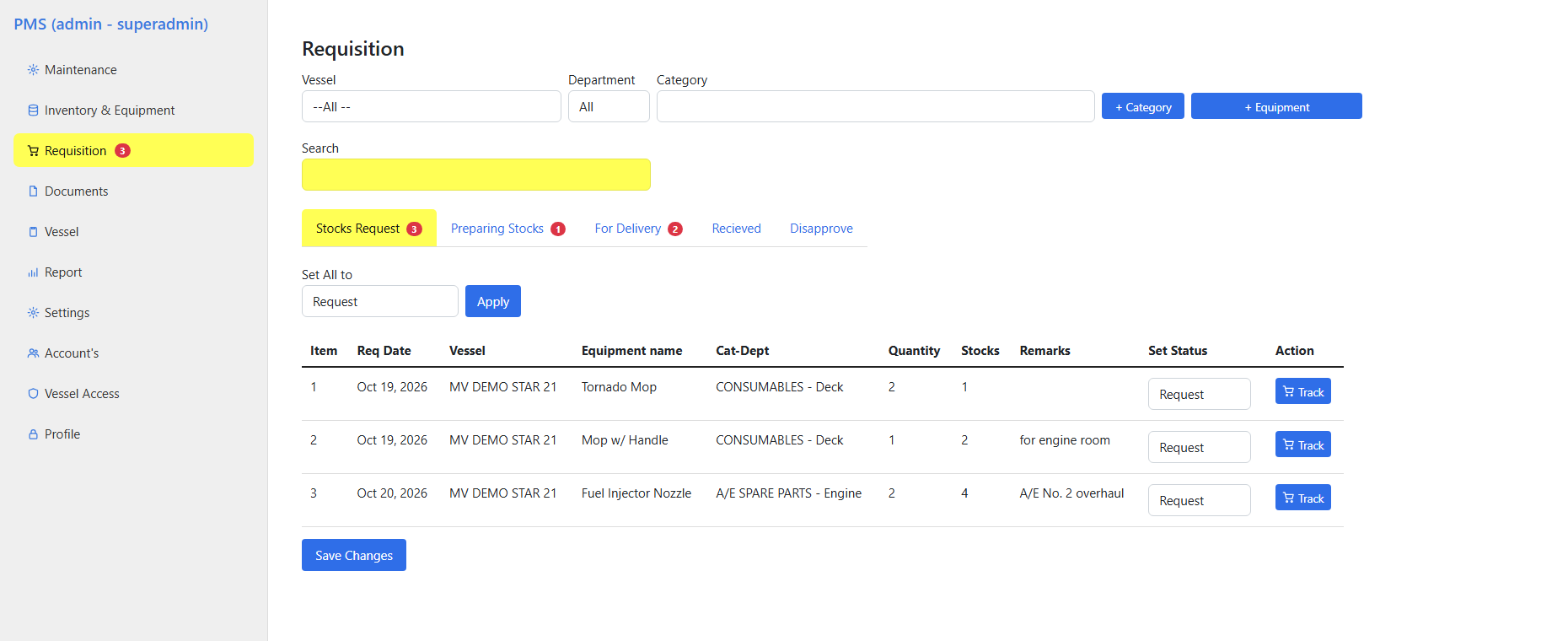Click the Profile lock icon
Image resolution: width=1568 pixels, height=641 pixels.
pos(33,434)
